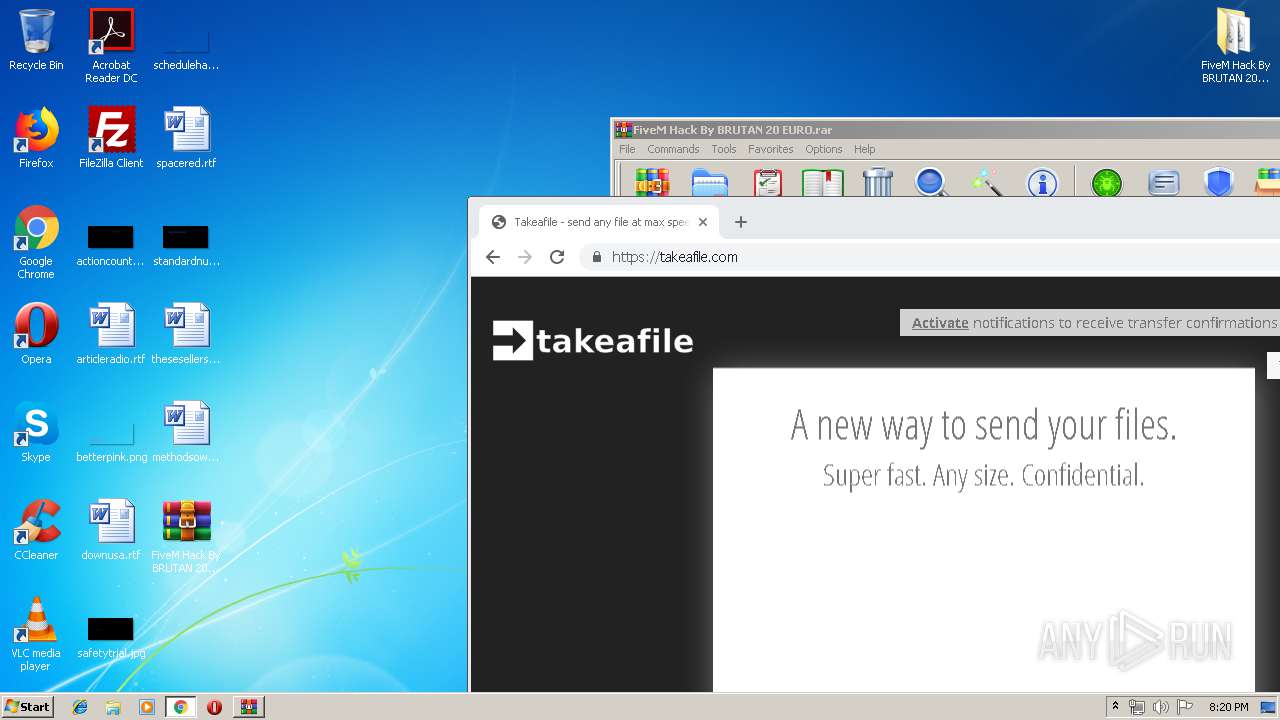This screenshot has width=1280, height=720.
Task: Select methodsow document on desktop
Action: (186, 432)
